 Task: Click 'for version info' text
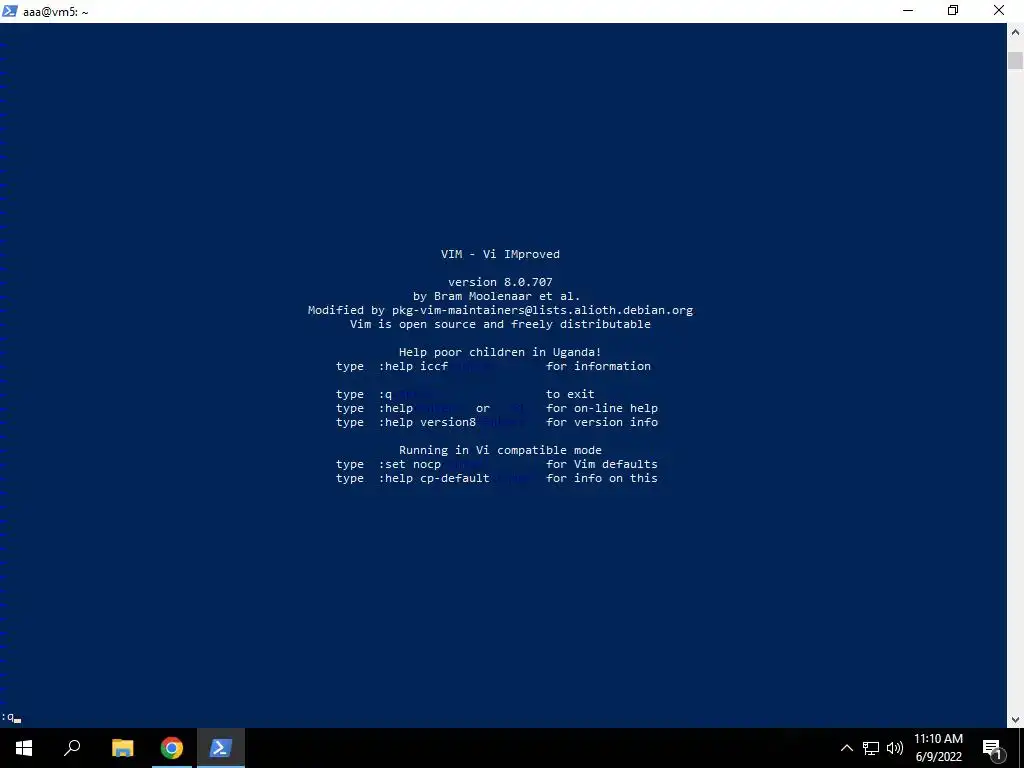tap(602, 423)
